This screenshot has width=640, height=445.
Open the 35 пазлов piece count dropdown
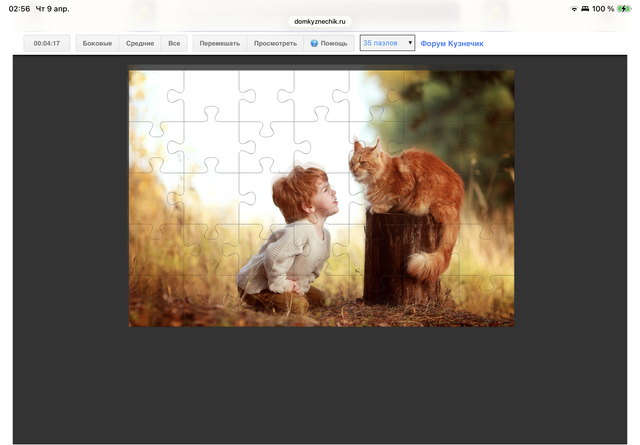[387, 44]
